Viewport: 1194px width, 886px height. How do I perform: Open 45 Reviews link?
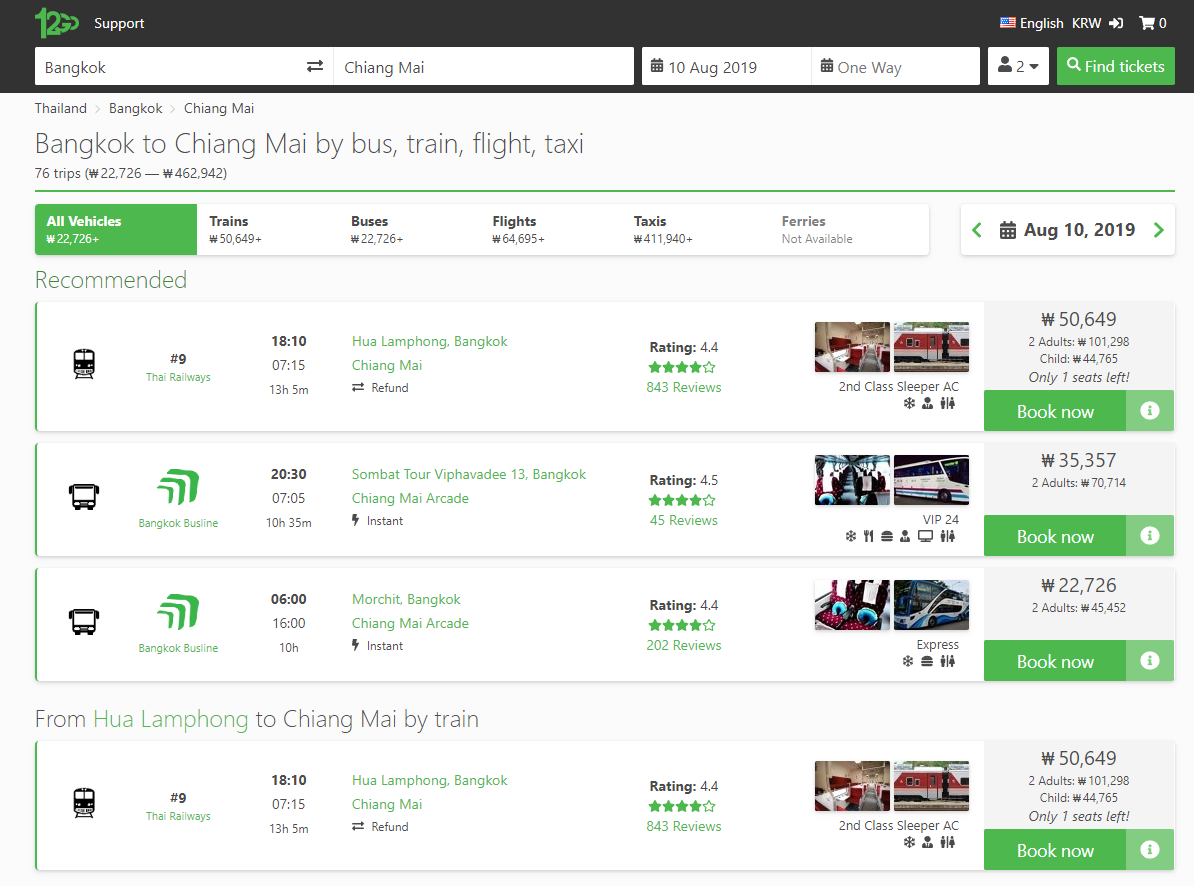pyautogui.click(x=684, y=520)
